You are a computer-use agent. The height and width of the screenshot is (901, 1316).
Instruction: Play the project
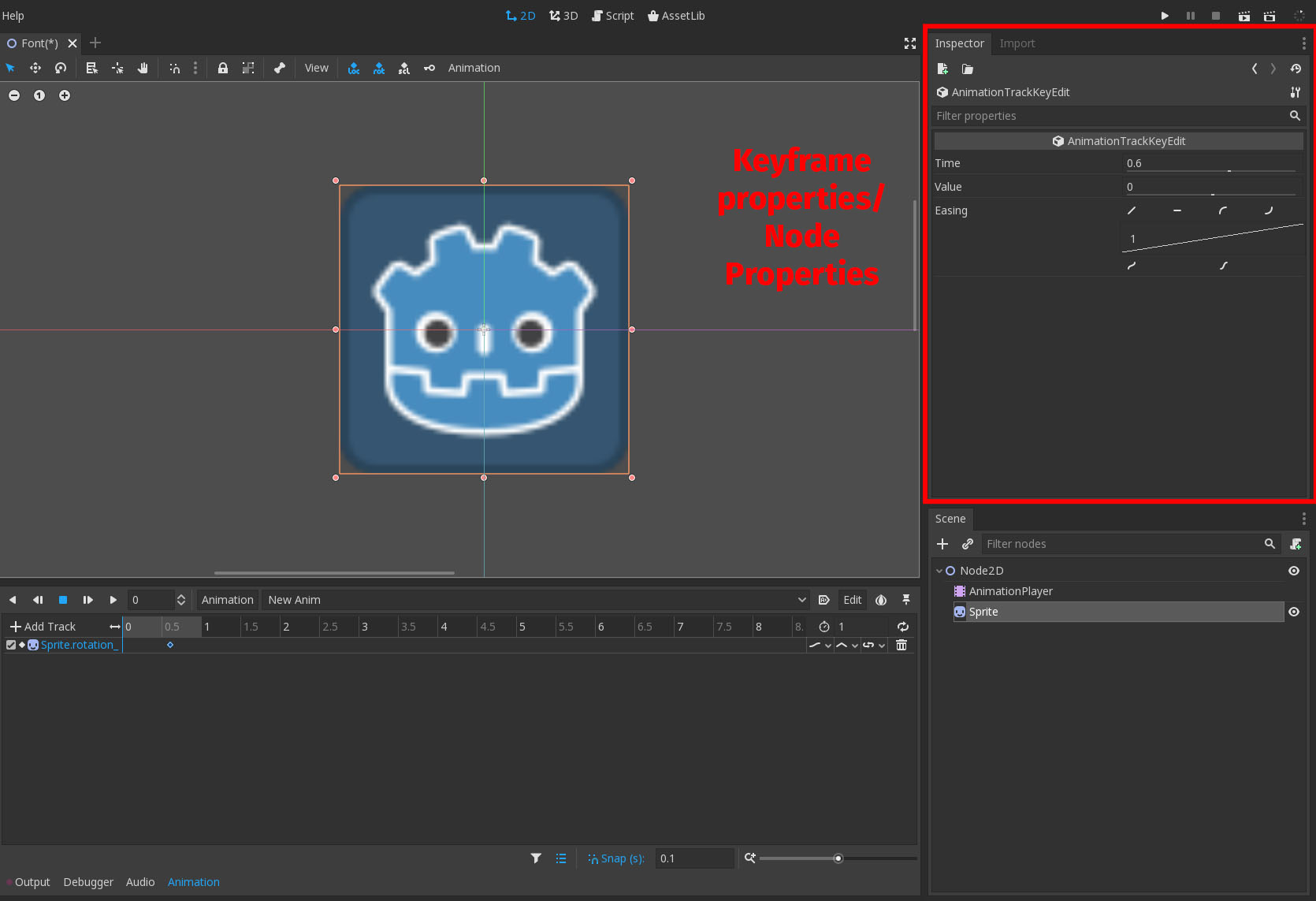pos(1165,16)
